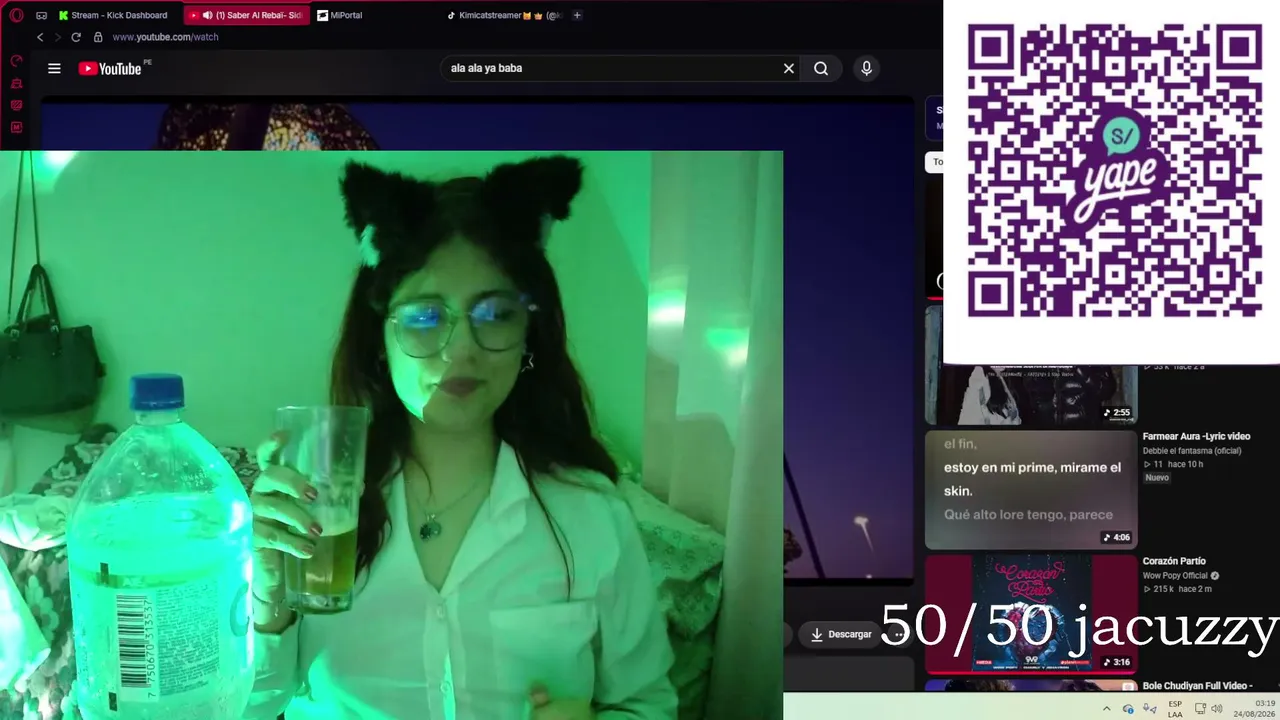The width and height of the screenshot is (1280, 720).
Task: Open the Corazón Partío video thumbnail
Action: tap(1031, 614)
